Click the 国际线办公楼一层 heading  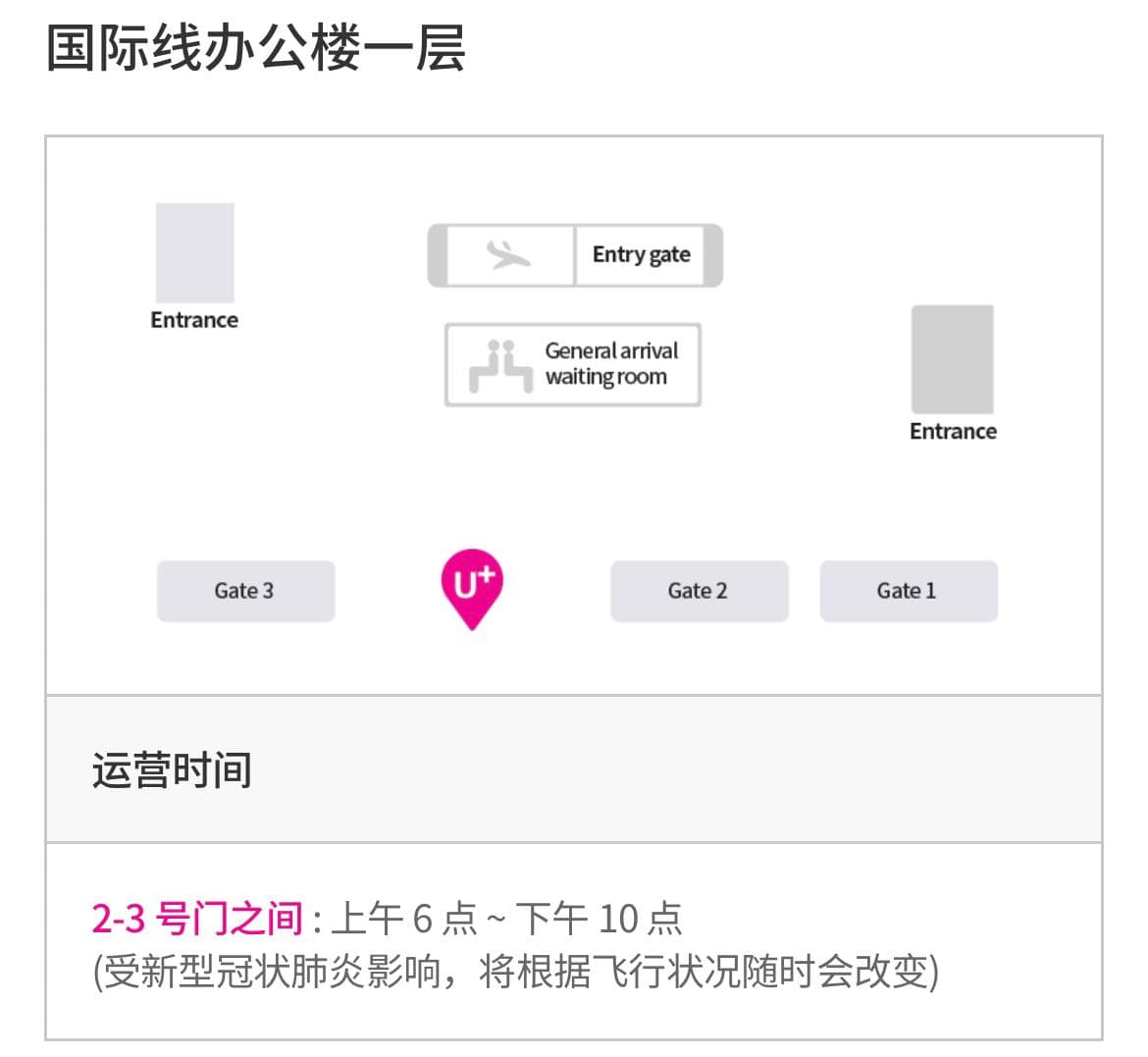tap(255, 48)
